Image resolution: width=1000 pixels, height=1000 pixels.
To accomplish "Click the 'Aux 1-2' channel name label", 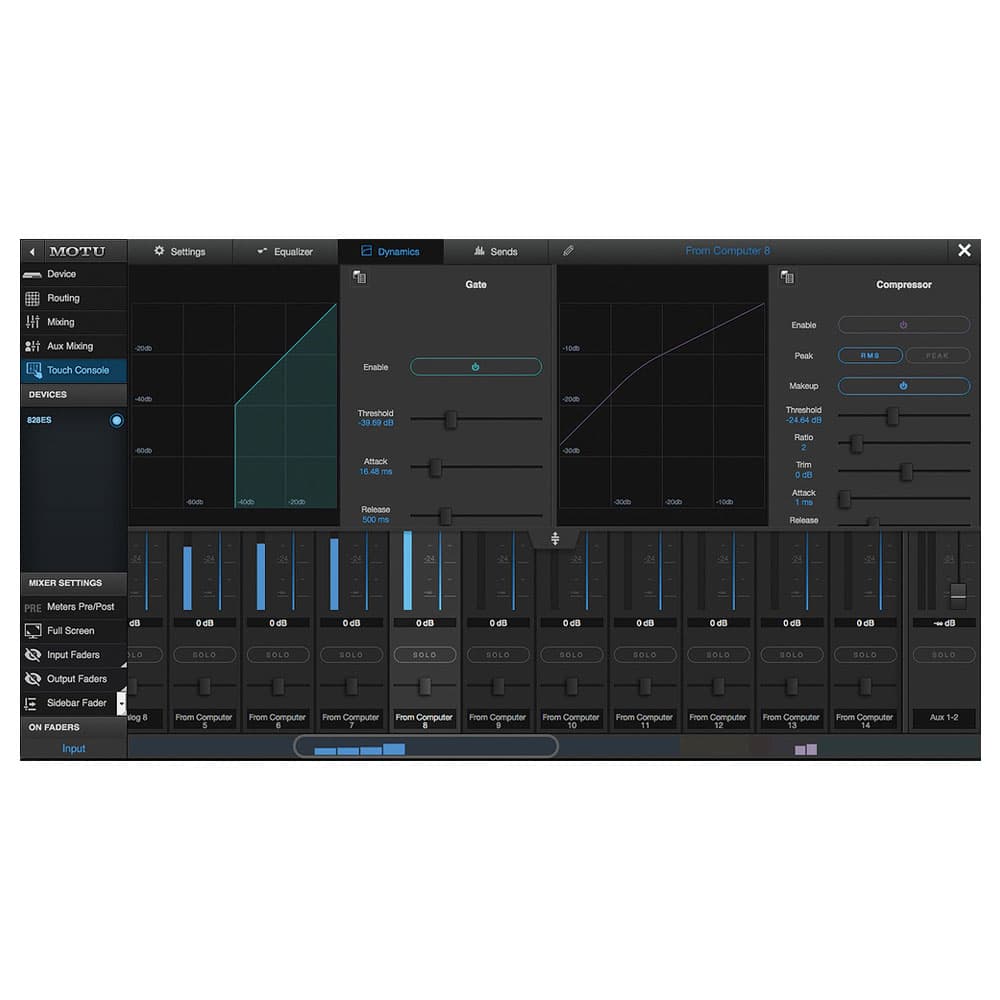I will coord(944,717).
